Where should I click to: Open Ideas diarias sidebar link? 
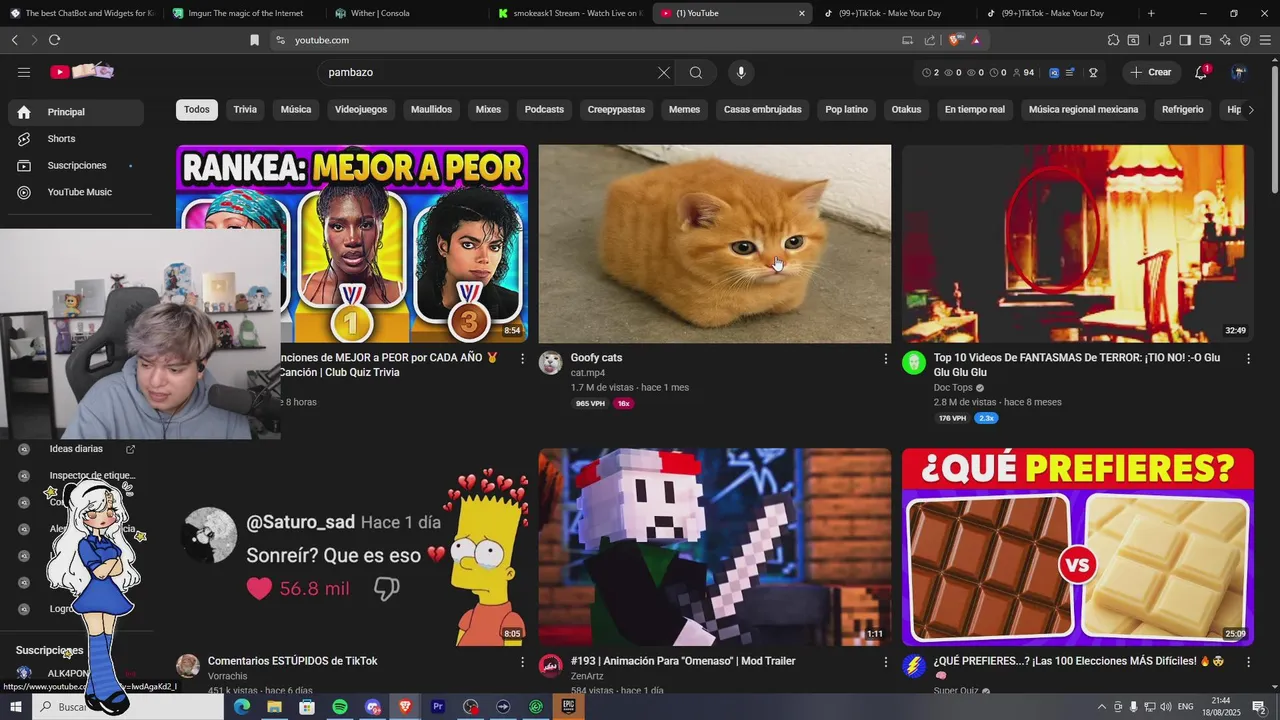(76, 449)
